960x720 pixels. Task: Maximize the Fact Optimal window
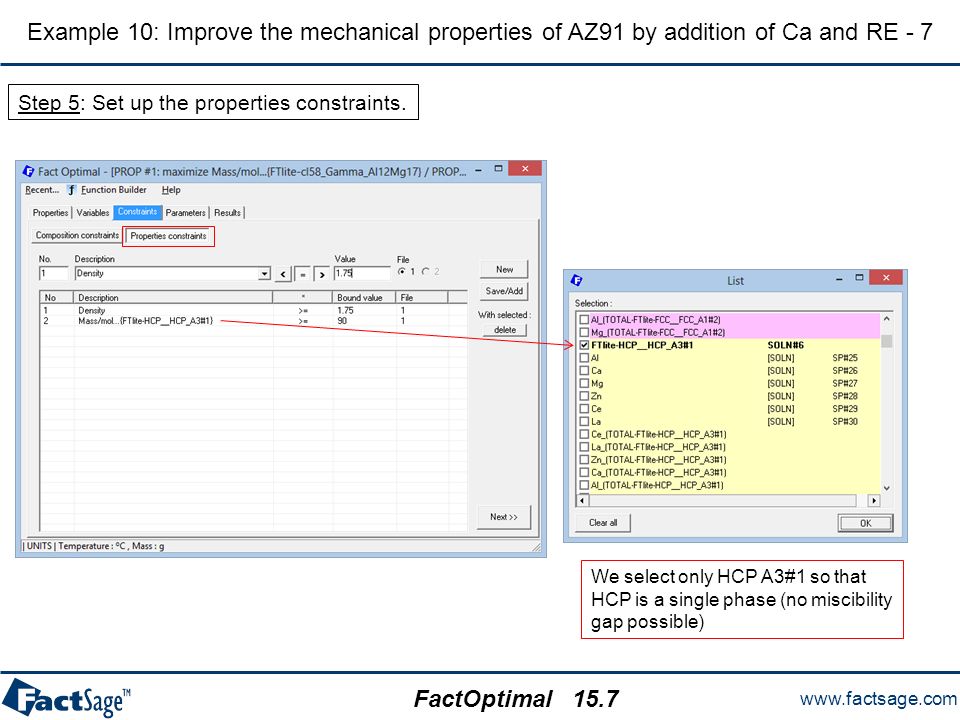498,168
